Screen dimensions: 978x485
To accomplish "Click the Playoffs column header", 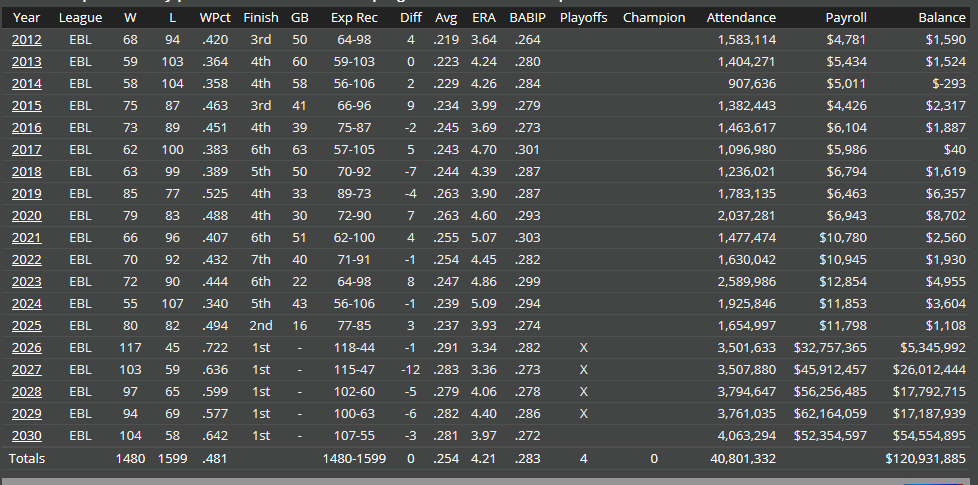I will coord(583,18).
